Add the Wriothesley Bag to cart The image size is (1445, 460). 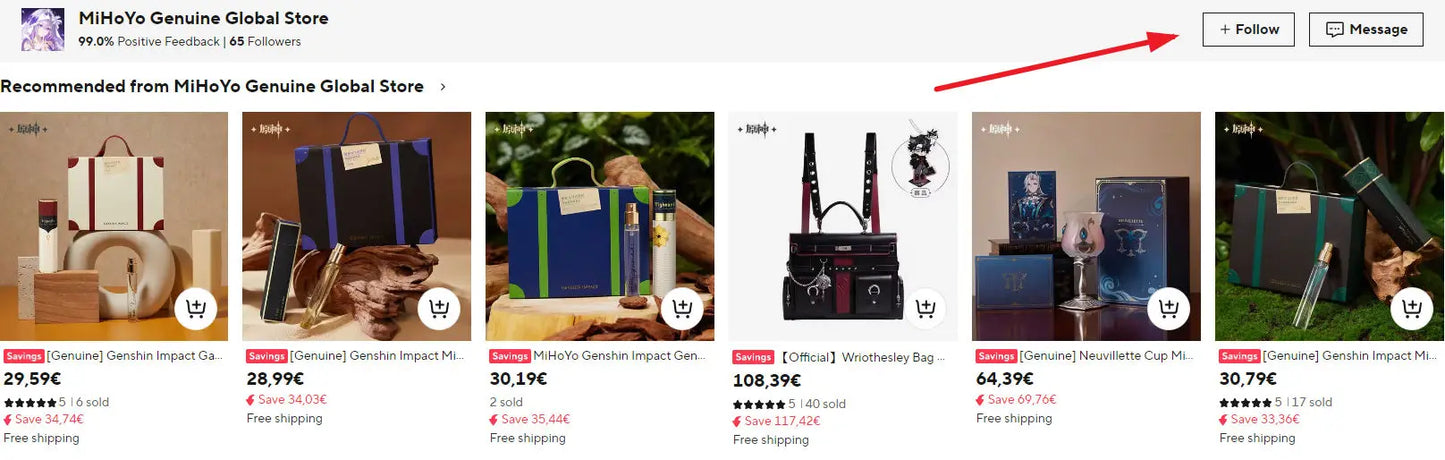(925, 308)
